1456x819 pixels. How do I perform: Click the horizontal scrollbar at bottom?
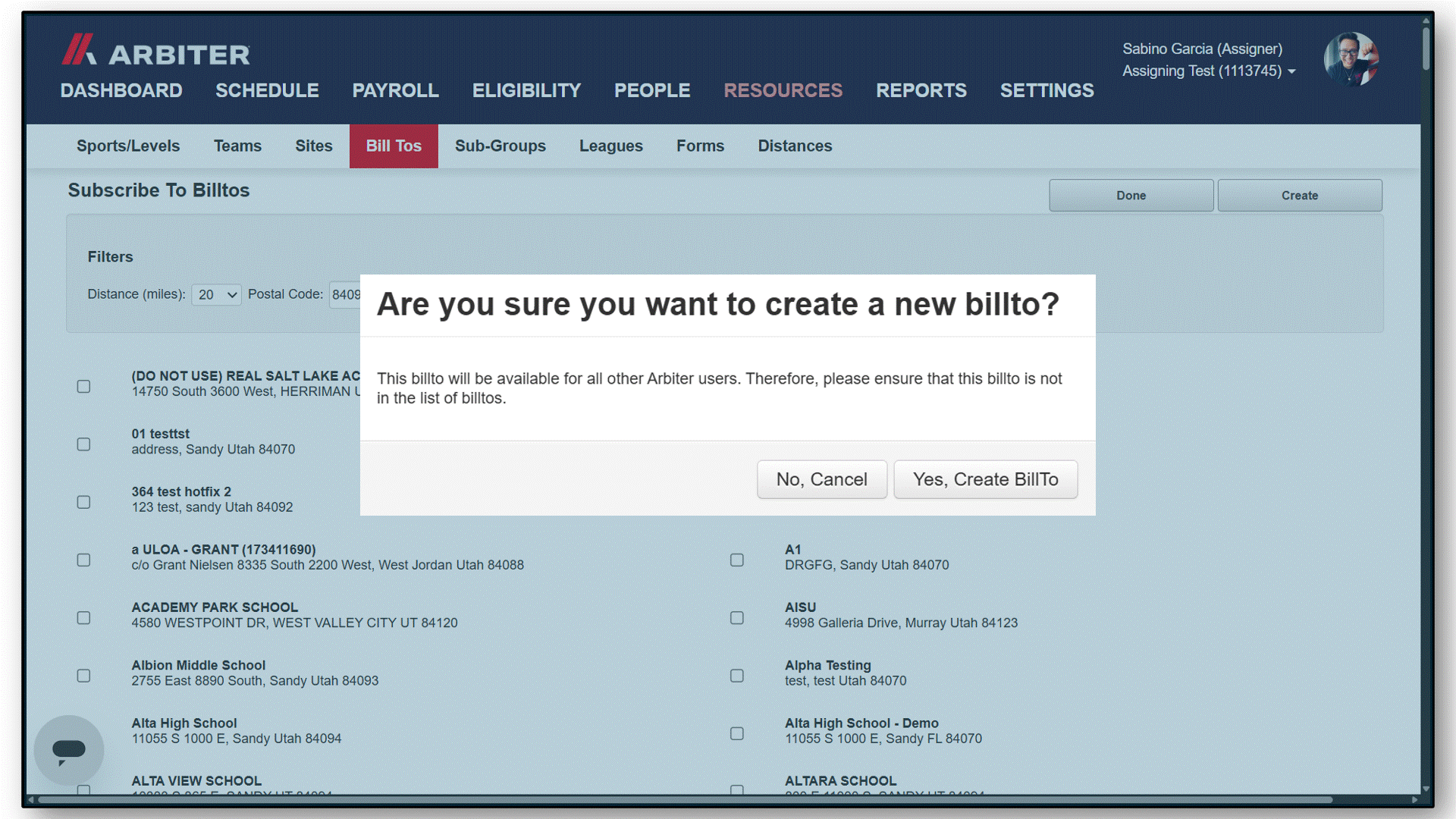685,799
